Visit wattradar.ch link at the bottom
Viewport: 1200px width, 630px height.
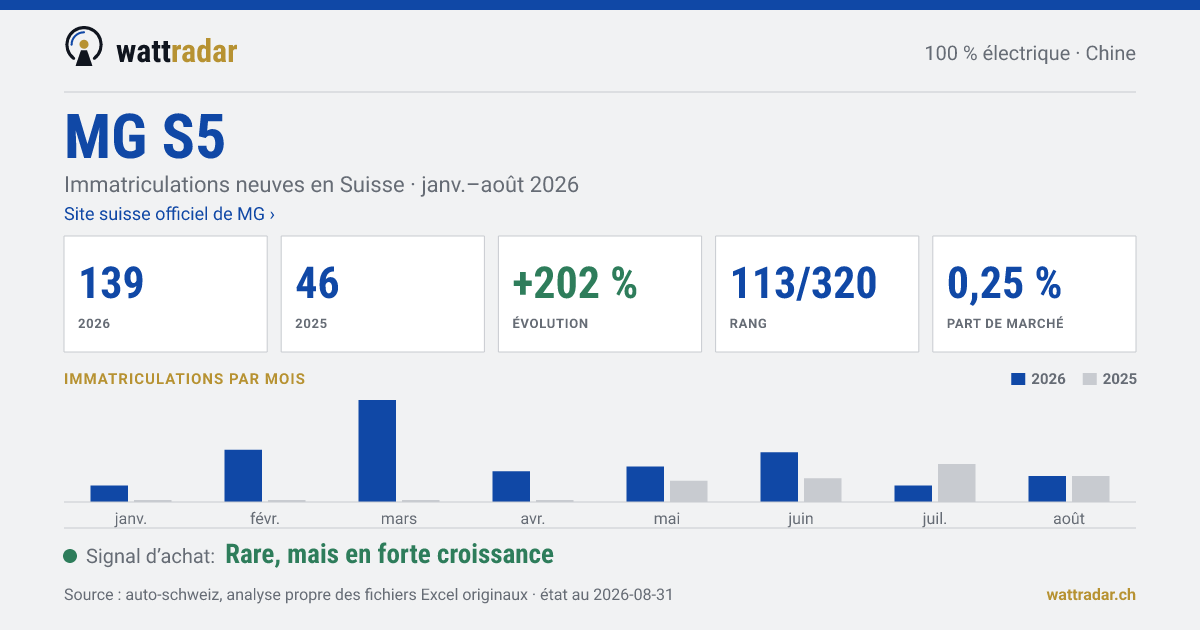click(x=1091, y=594)
